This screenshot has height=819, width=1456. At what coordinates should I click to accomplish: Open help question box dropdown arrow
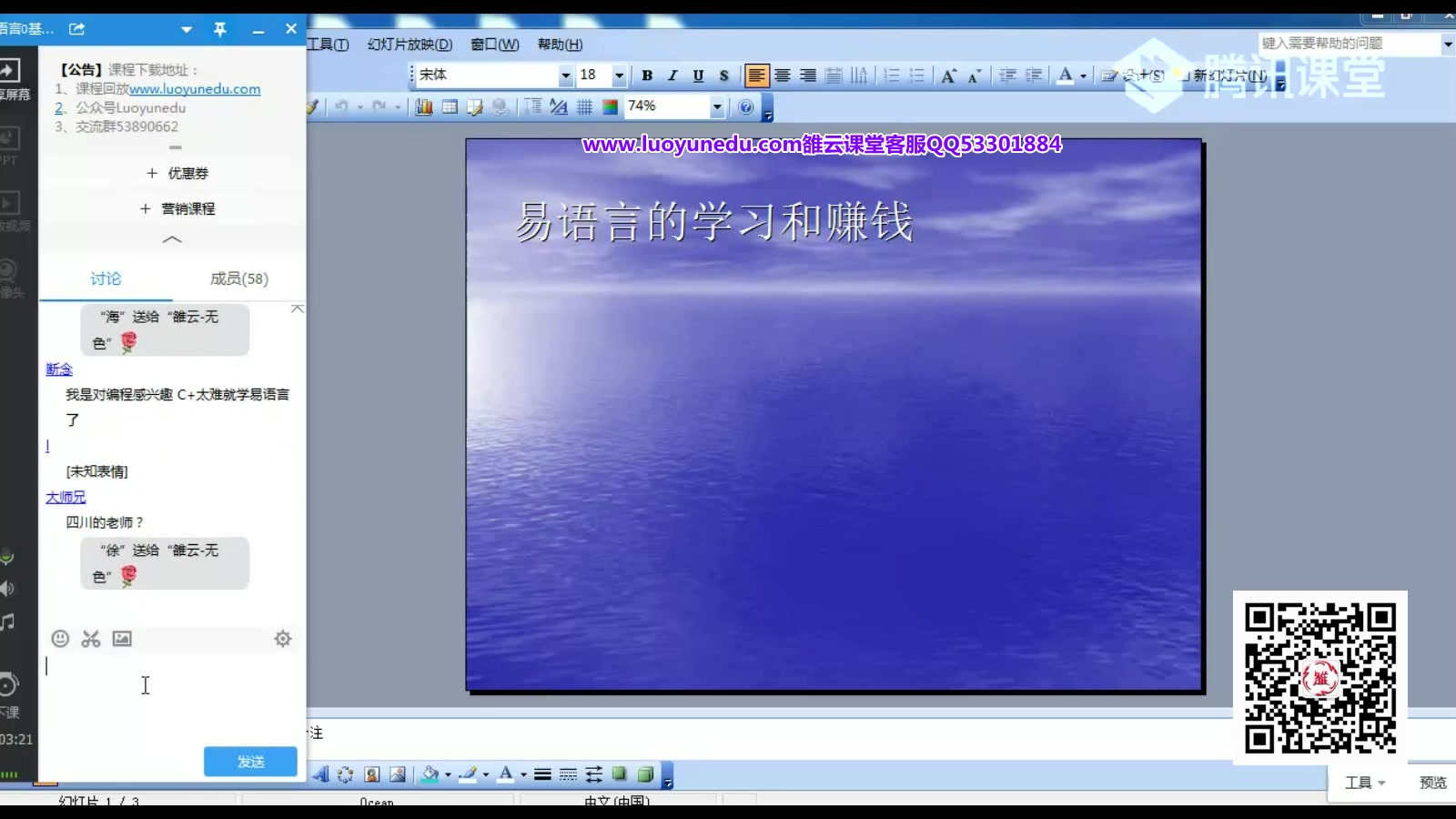tap(1448, 44)
